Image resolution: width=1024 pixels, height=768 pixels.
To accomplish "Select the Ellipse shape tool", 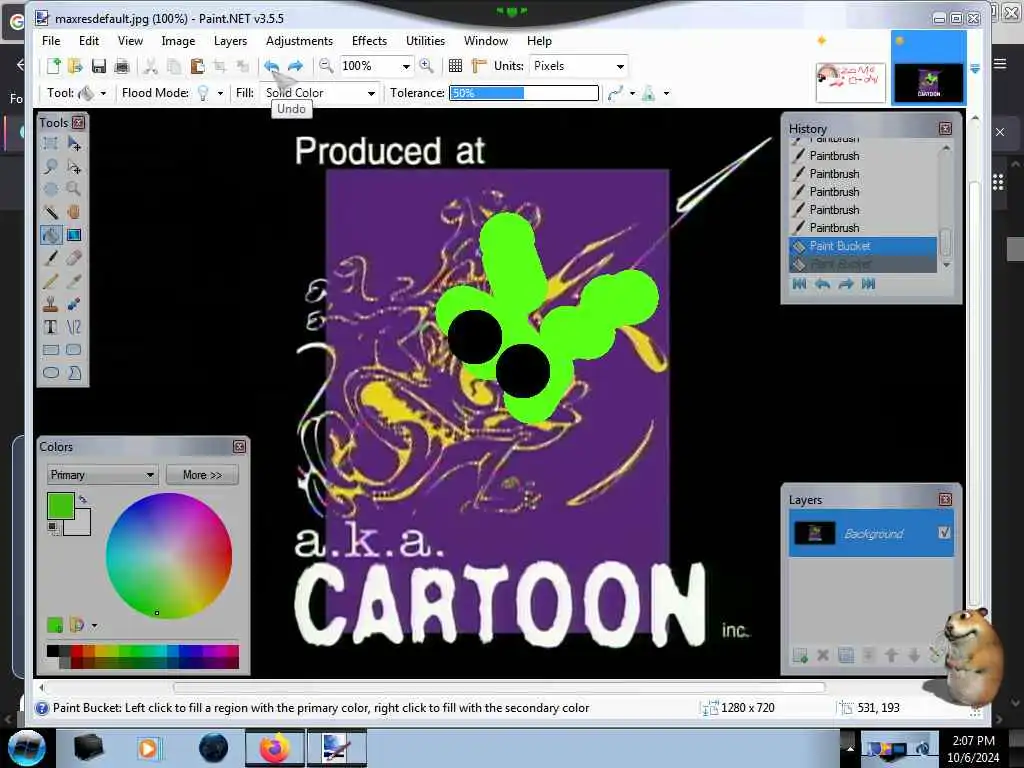I will [x=50, y=373].
